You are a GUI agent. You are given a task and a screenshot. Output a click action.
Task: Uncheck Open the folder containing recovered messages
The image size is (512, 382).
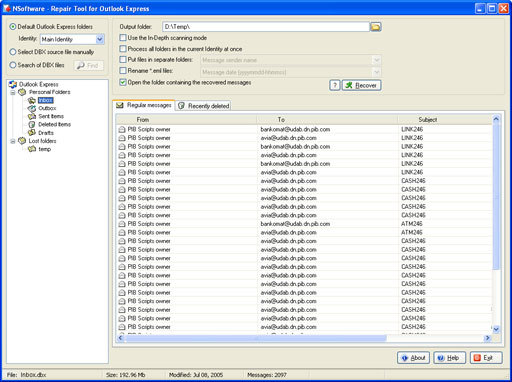tap(123, 82)
